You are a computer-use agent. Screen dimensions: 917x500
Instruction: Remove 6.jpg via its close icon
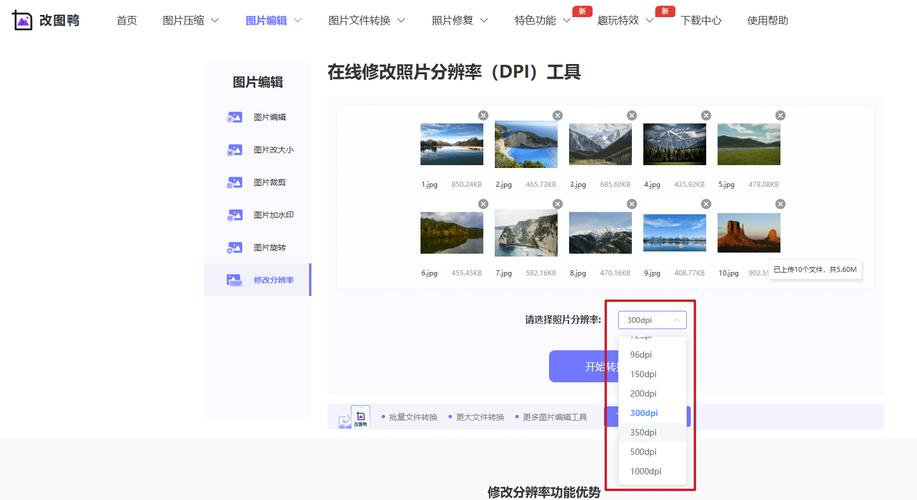(x=483, y=204)
